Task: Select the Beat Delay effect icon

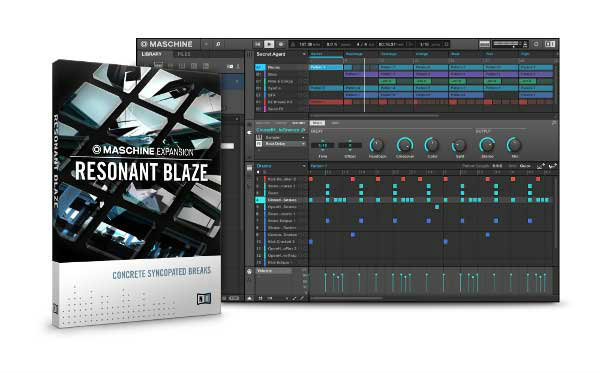Action: tap(259, 144)
